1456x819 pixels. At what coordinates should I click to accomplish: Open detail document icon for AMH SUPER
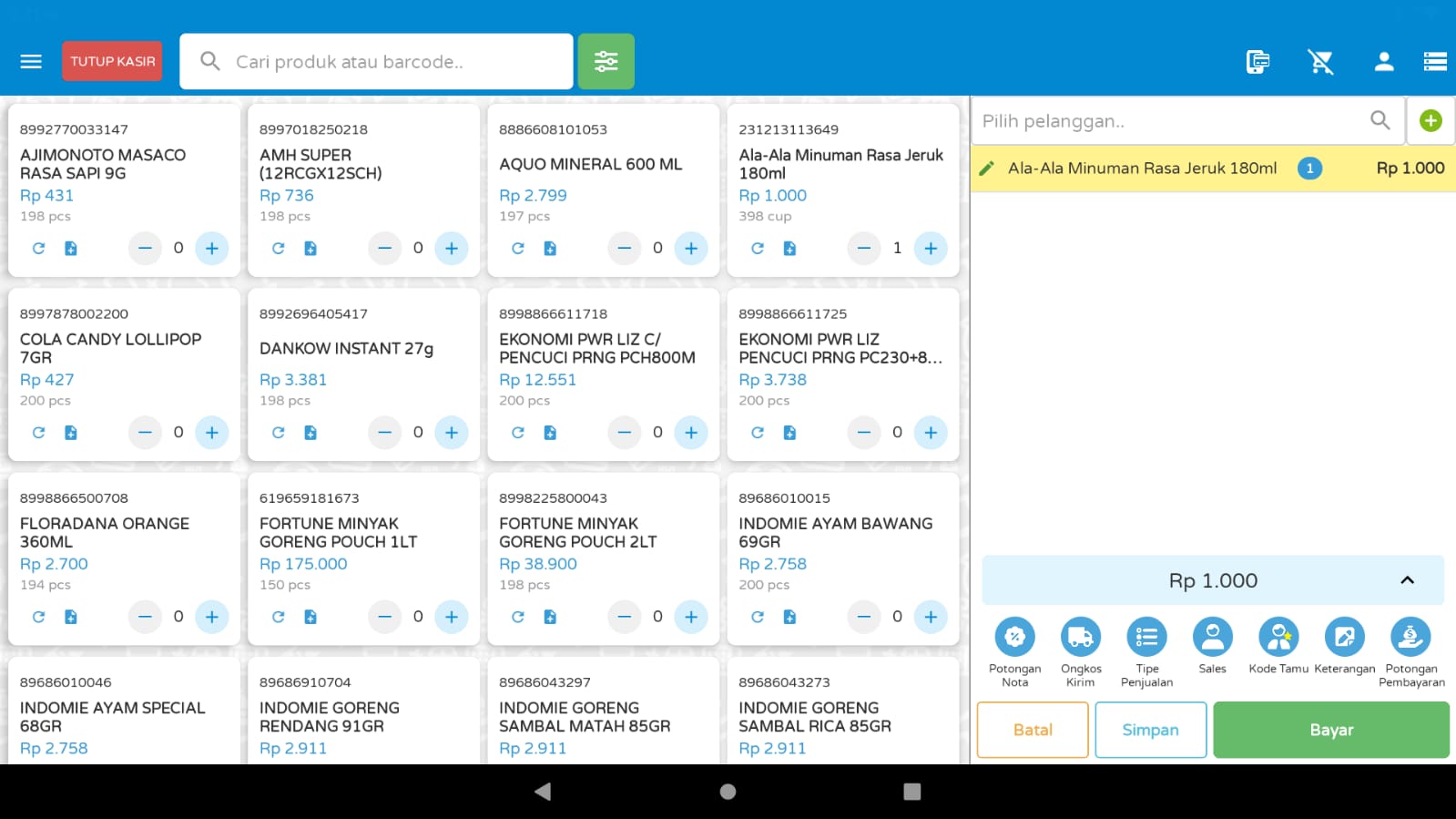[x=311, y=248]
